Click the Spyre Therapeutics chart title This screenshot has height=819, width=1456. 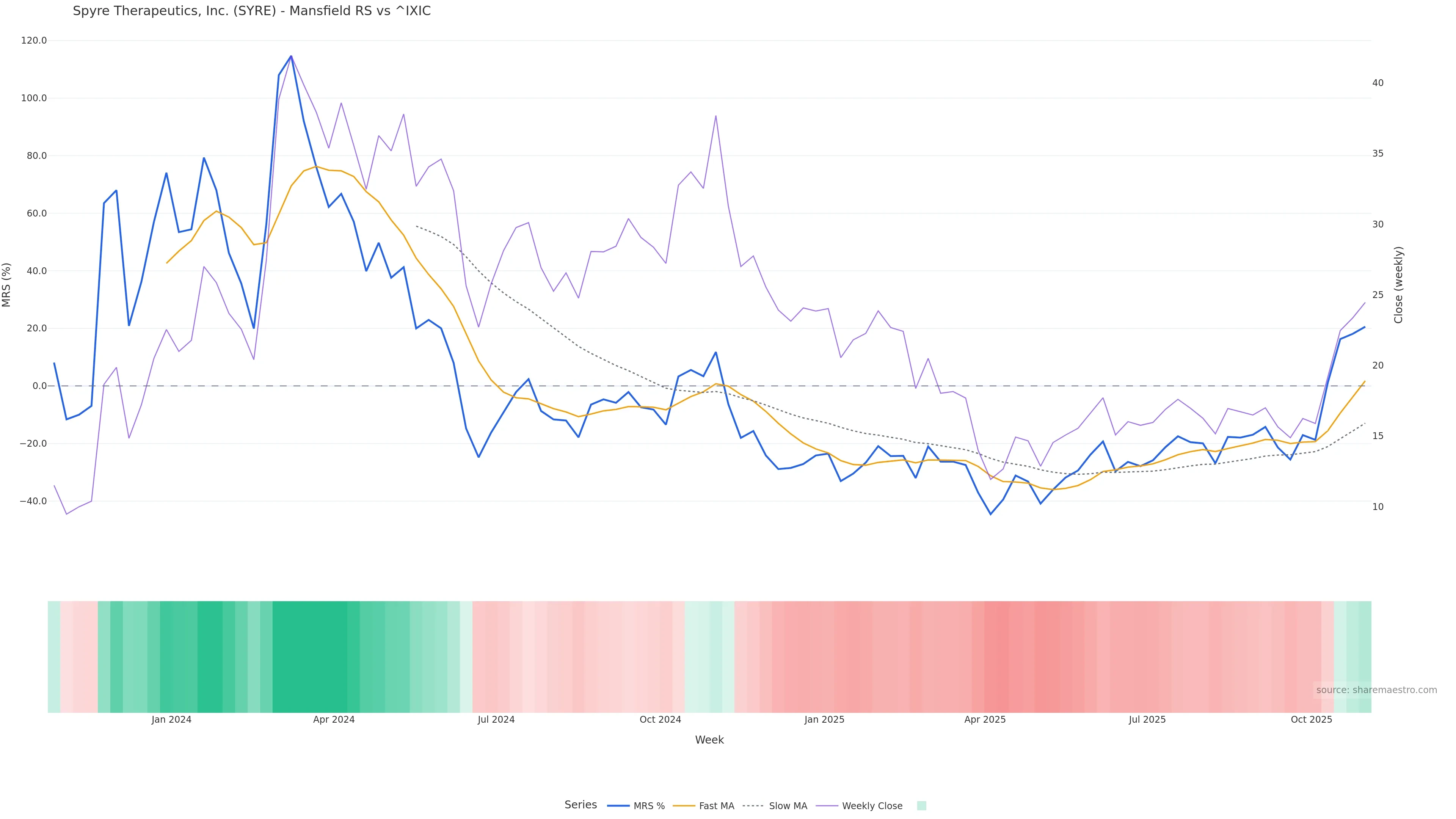pyautogui.click(x=251, y=11)
